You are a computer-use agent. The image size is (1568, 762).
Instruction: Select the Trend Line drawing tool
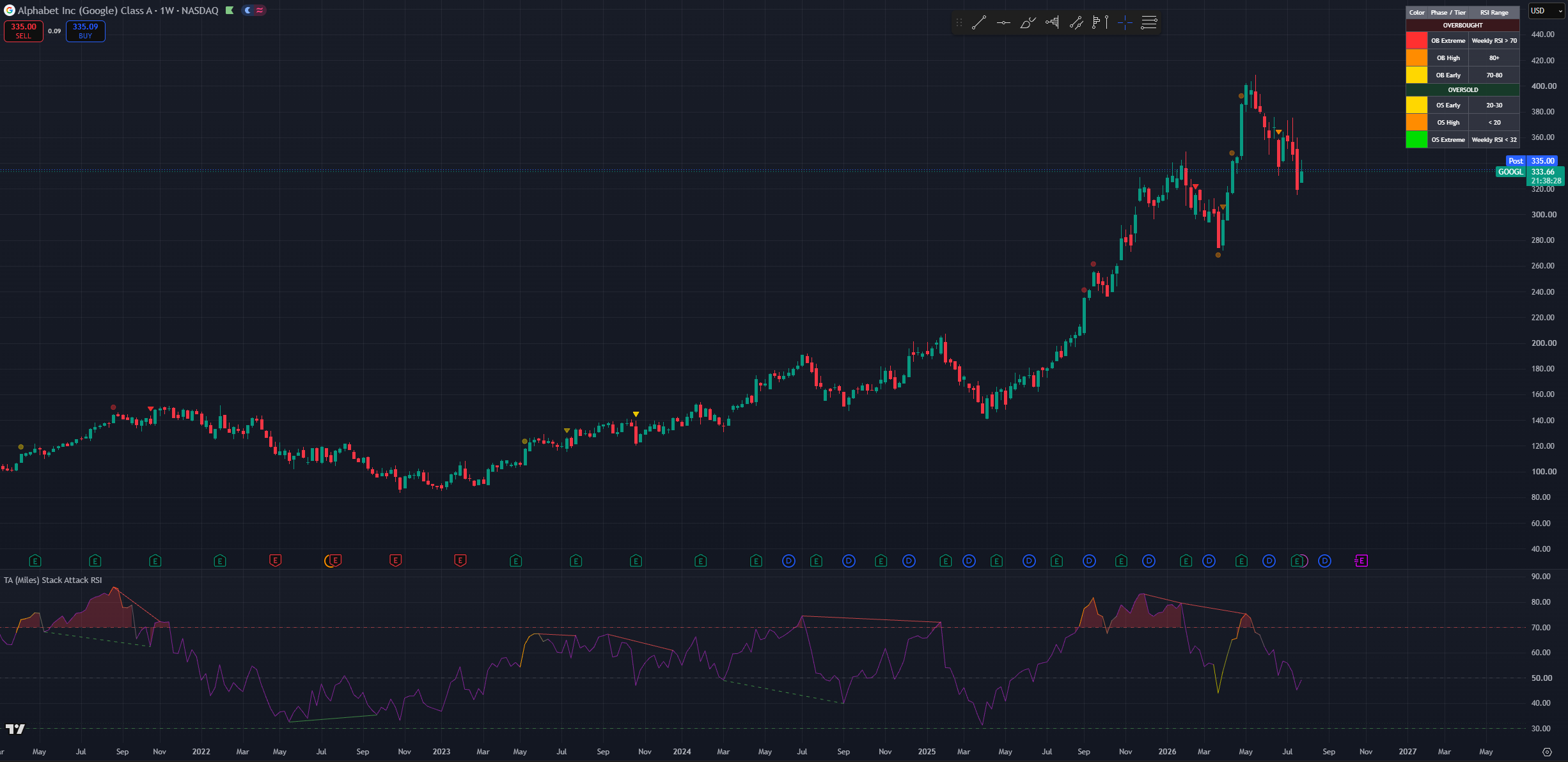(x=978, y=23)
